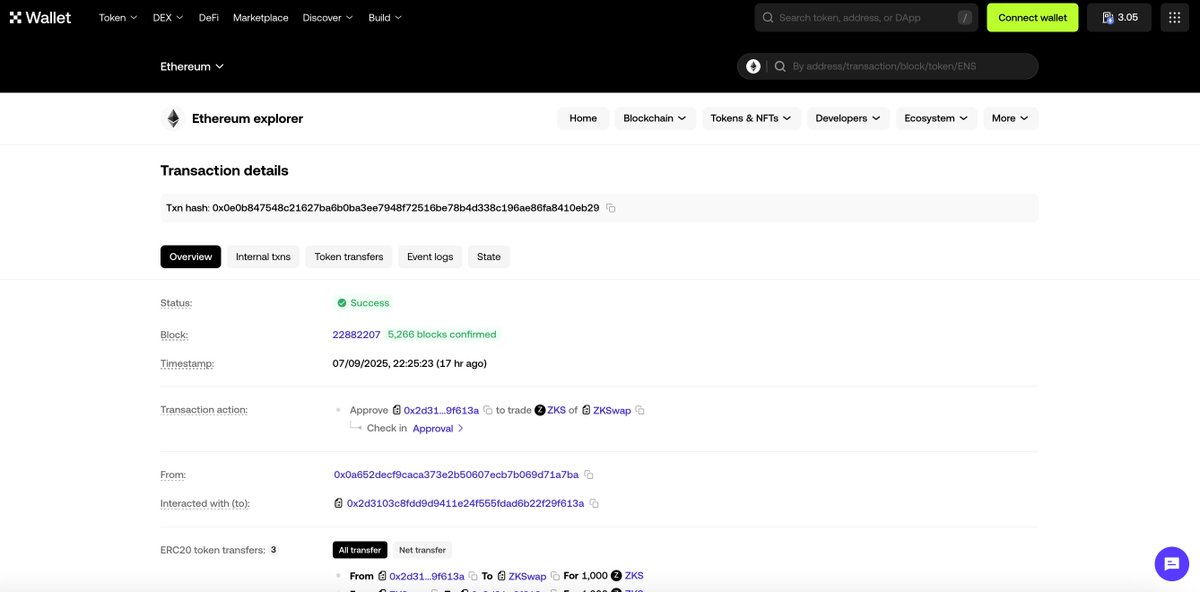Click the slash shortcut icon in search bar

[x=964, y=17]
